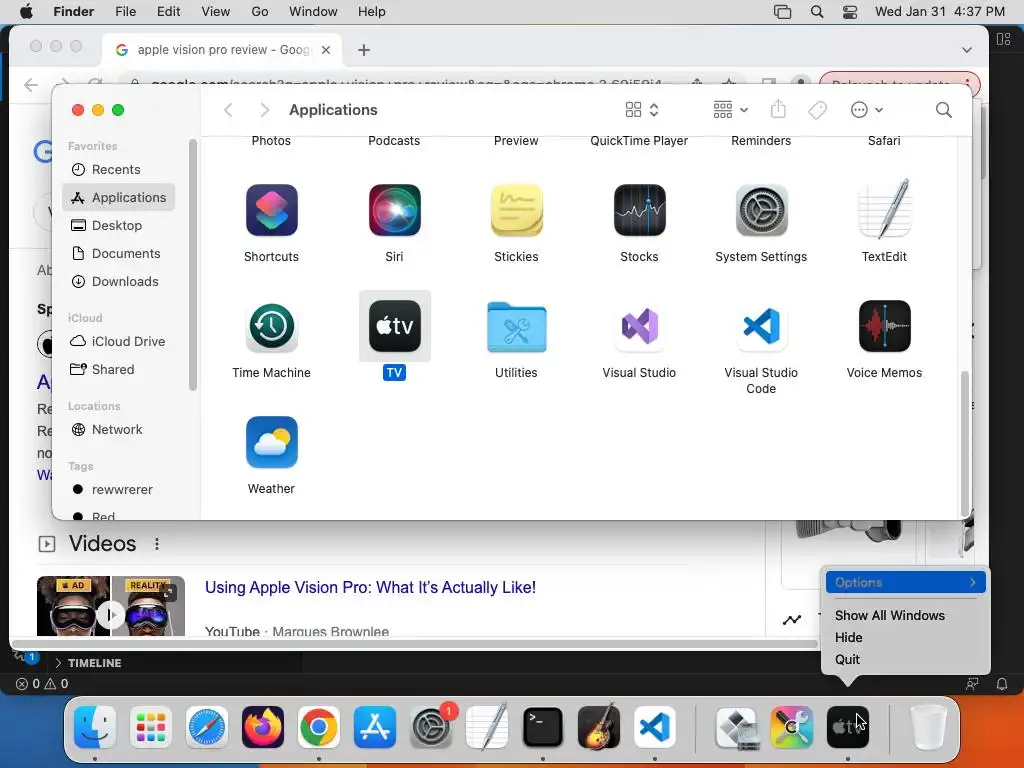Open Control Center in menu bar
This screenshot has height=768, width=1024.
point(850,12)
